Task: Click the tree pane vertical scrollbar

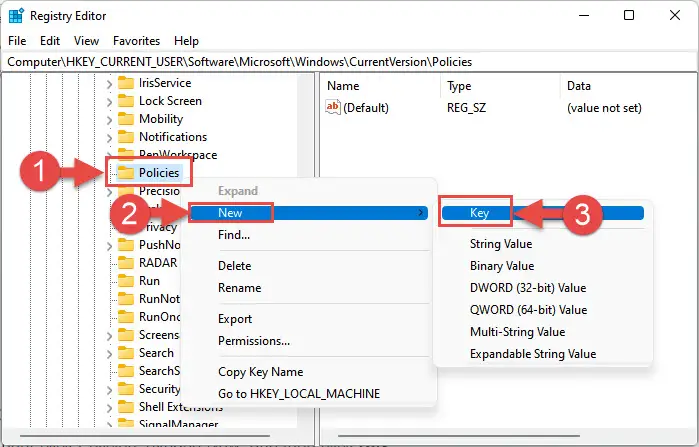Action: (x=306, y=250)
